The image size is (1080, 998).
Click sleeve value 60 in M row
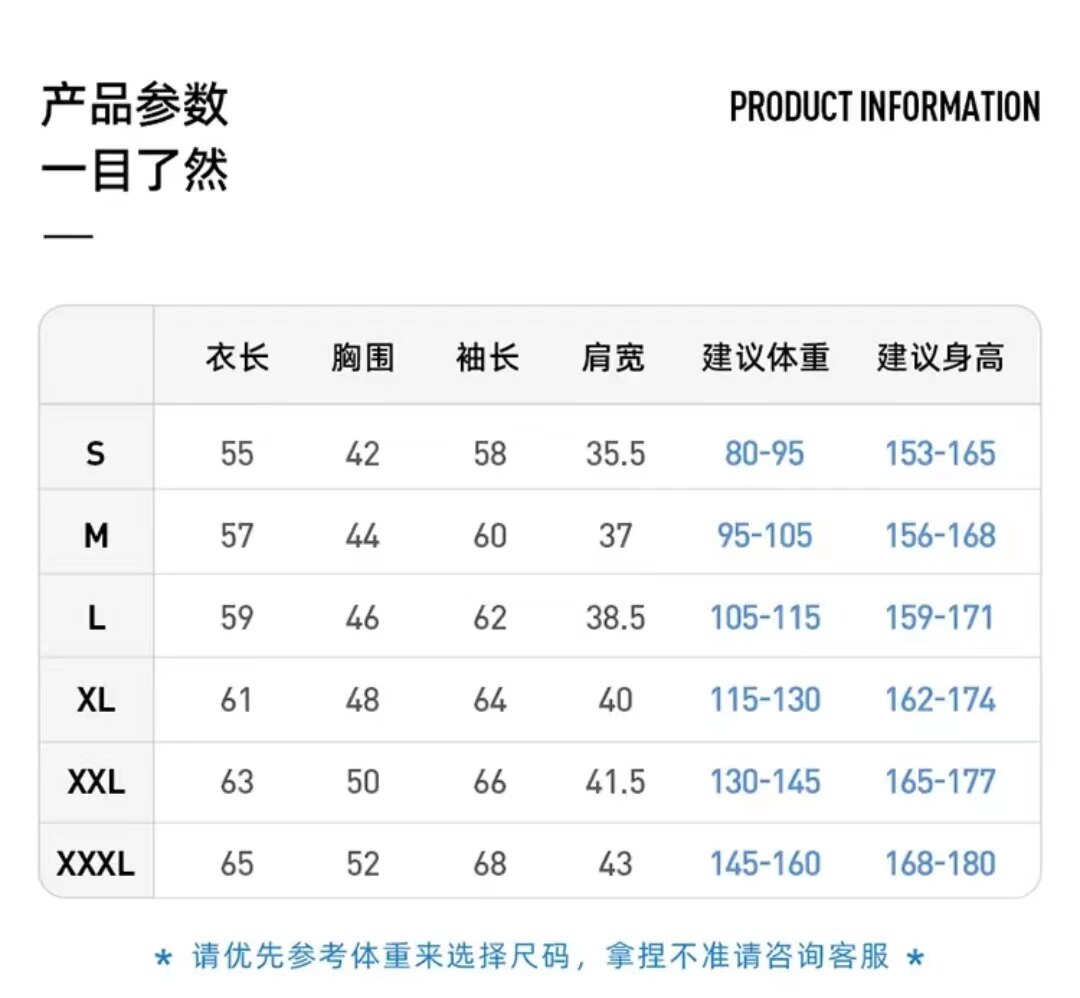490,536
